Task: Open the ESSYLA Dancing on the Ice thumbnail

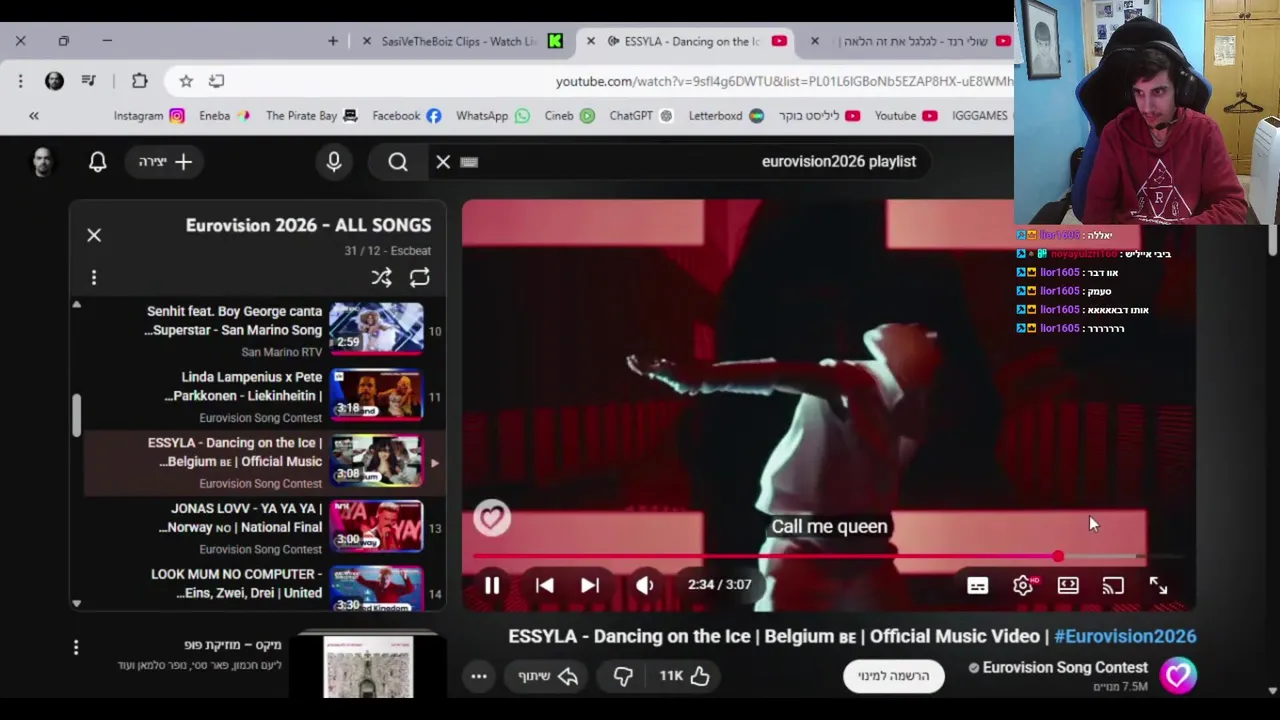Action: 376,460
